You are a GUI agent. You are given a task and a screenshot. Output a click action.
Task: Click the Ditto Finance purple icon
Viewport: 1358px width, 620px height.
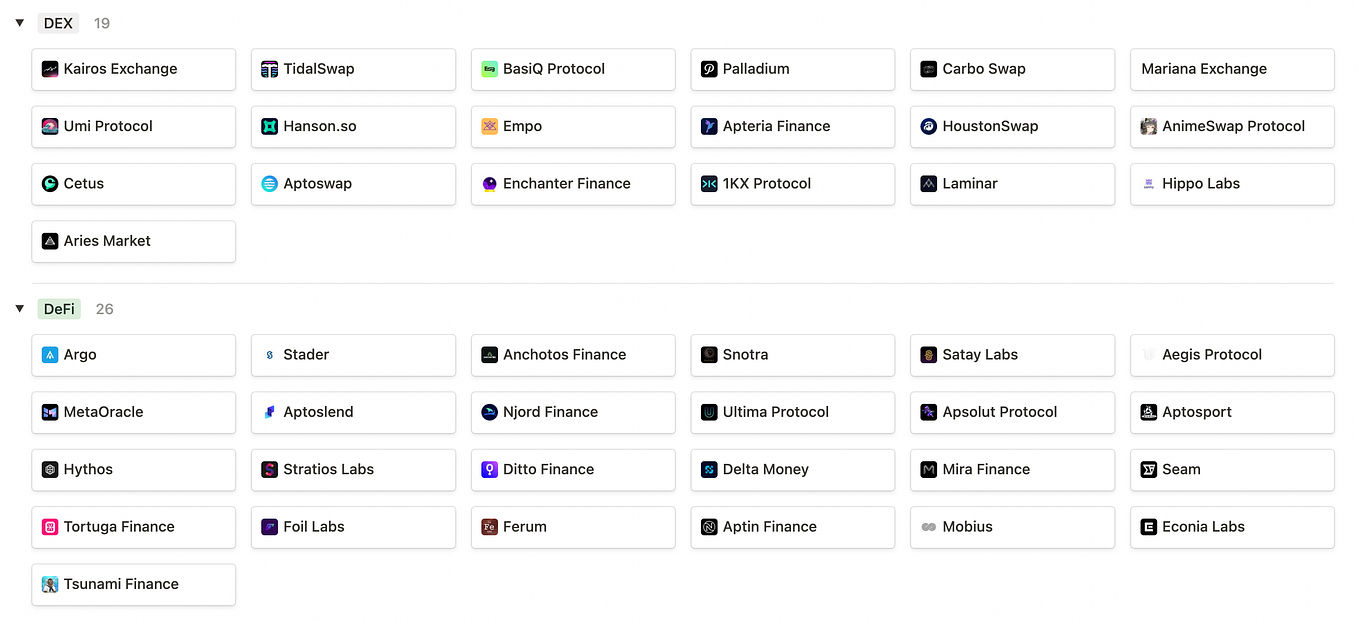[x=490, y=469]
